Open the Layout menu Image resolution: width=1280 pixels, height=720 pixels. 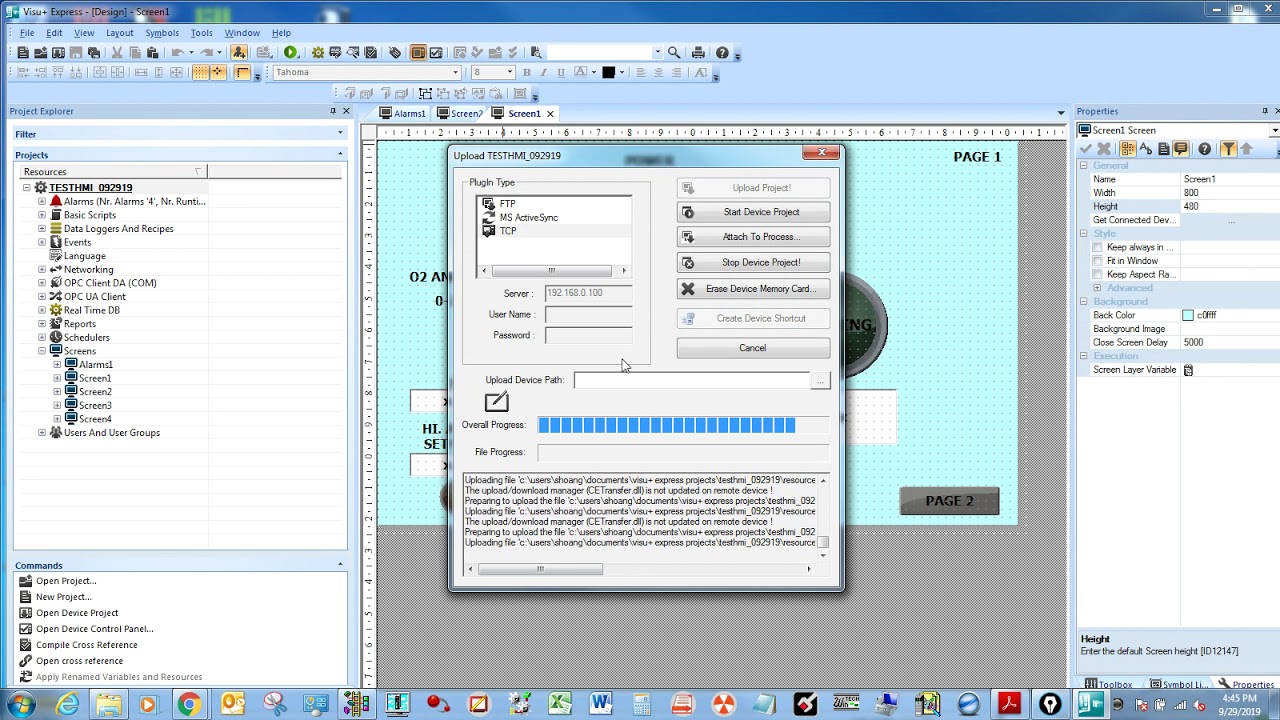coord(119,33)
